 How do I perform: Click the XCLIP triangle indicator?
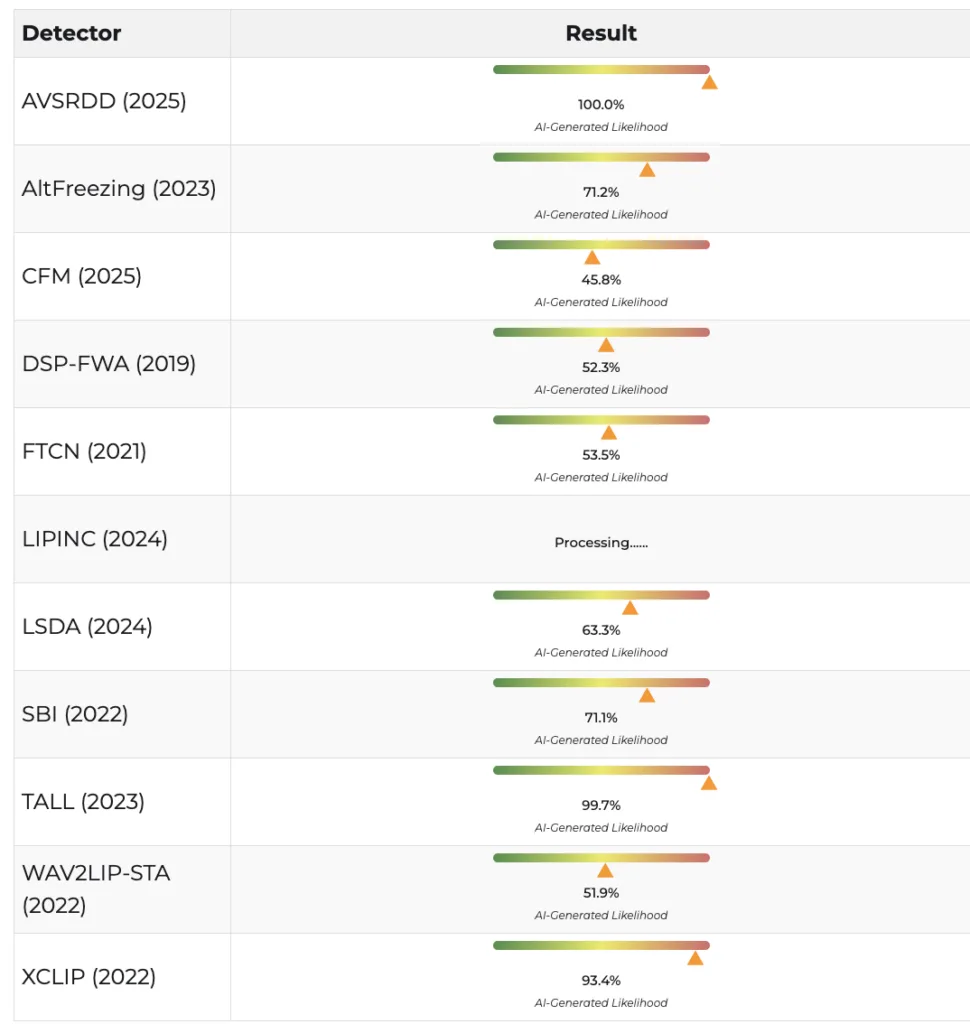[695, 958]
